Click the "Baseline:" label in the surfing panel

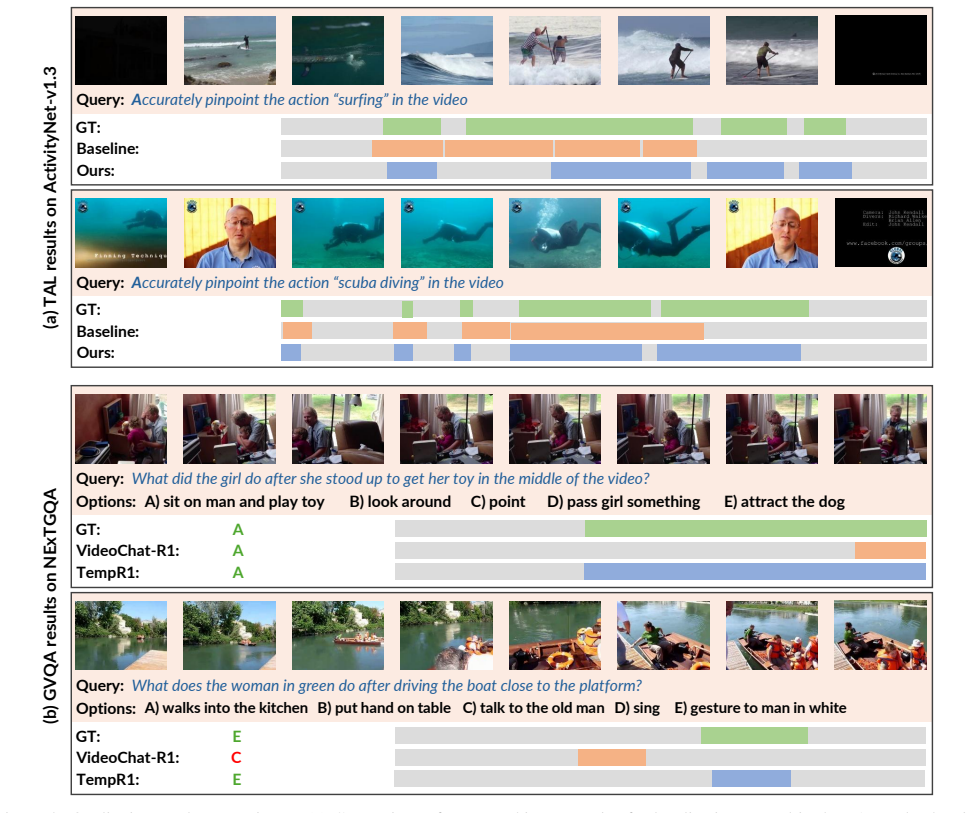108,149
